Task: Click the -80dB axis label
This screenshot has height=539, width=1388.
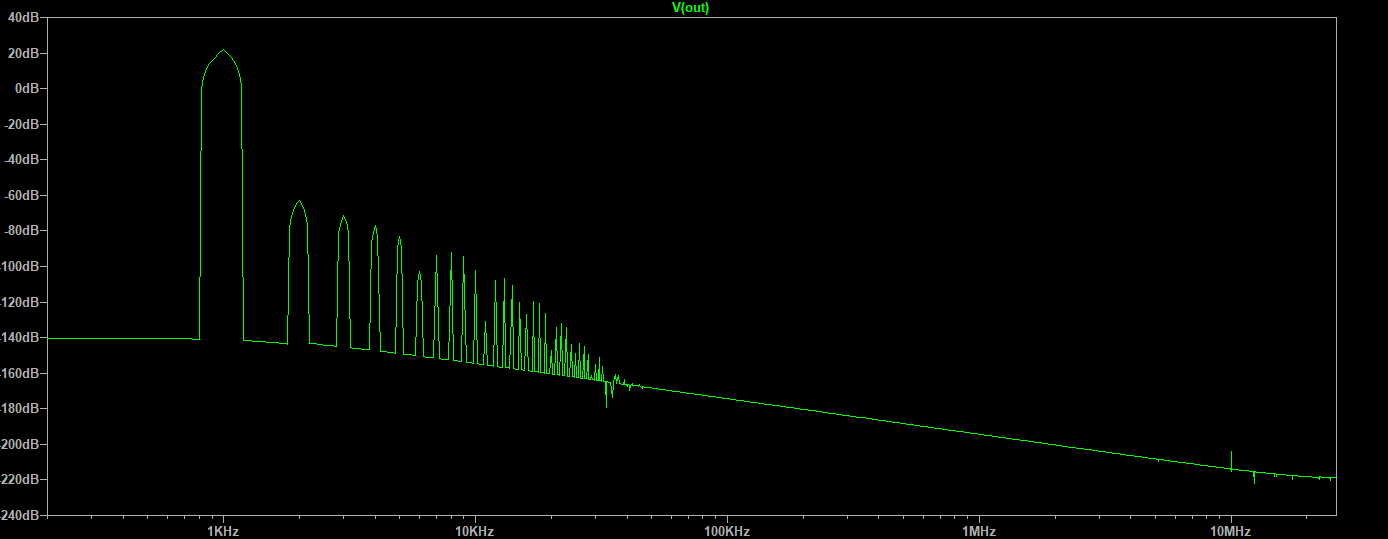Action: click(x=22, y=231)
